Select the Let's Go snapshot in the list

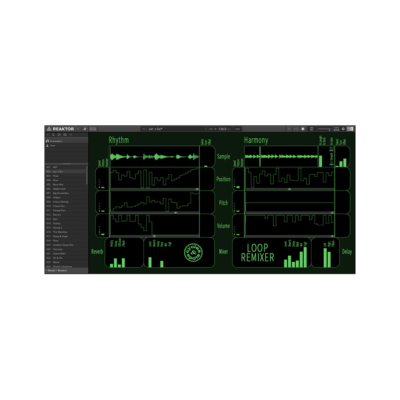pyautogui.click(x=66, y=171)
